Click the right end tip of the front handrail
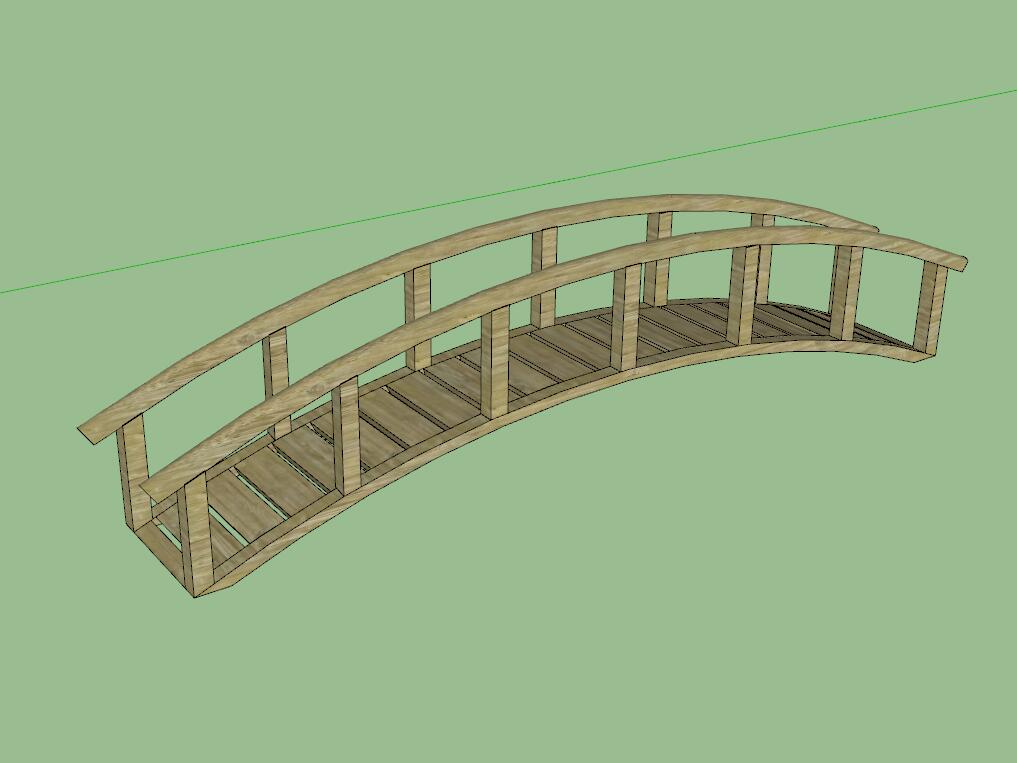 pyautogui.click(x=960, y=263)
